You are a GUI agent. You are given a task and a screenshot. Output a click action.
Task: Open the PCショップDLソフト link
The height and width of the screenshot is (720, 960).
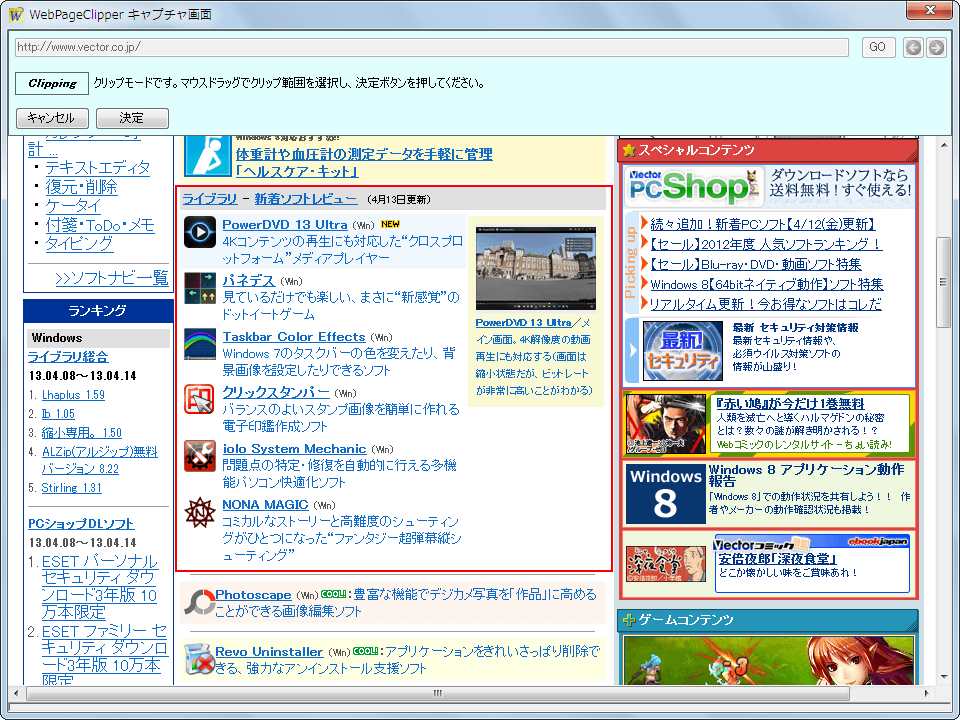pyautogui.click(x=81, y=523)
